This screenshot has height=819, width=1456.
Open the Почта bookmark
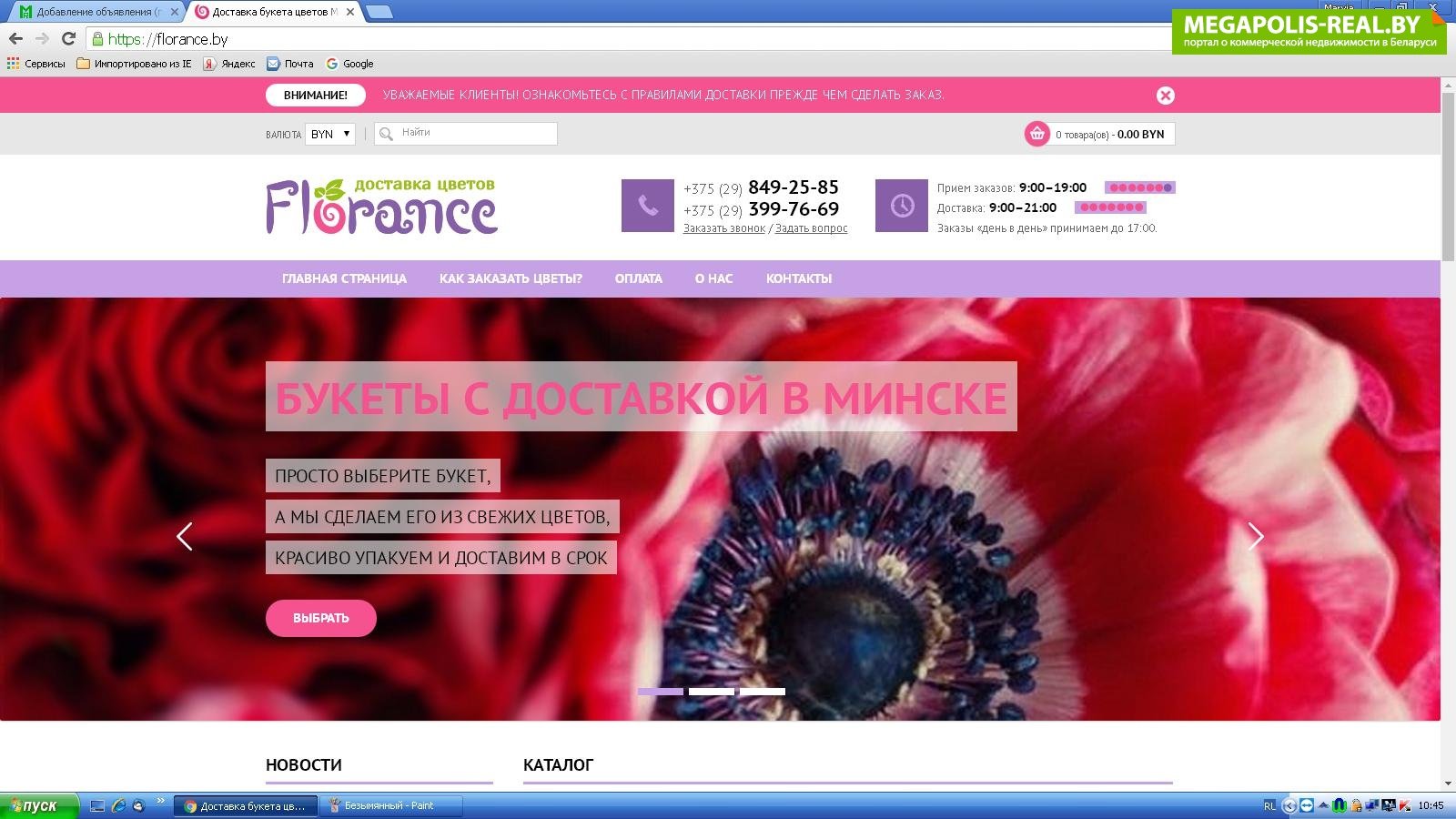click(290, 64)
